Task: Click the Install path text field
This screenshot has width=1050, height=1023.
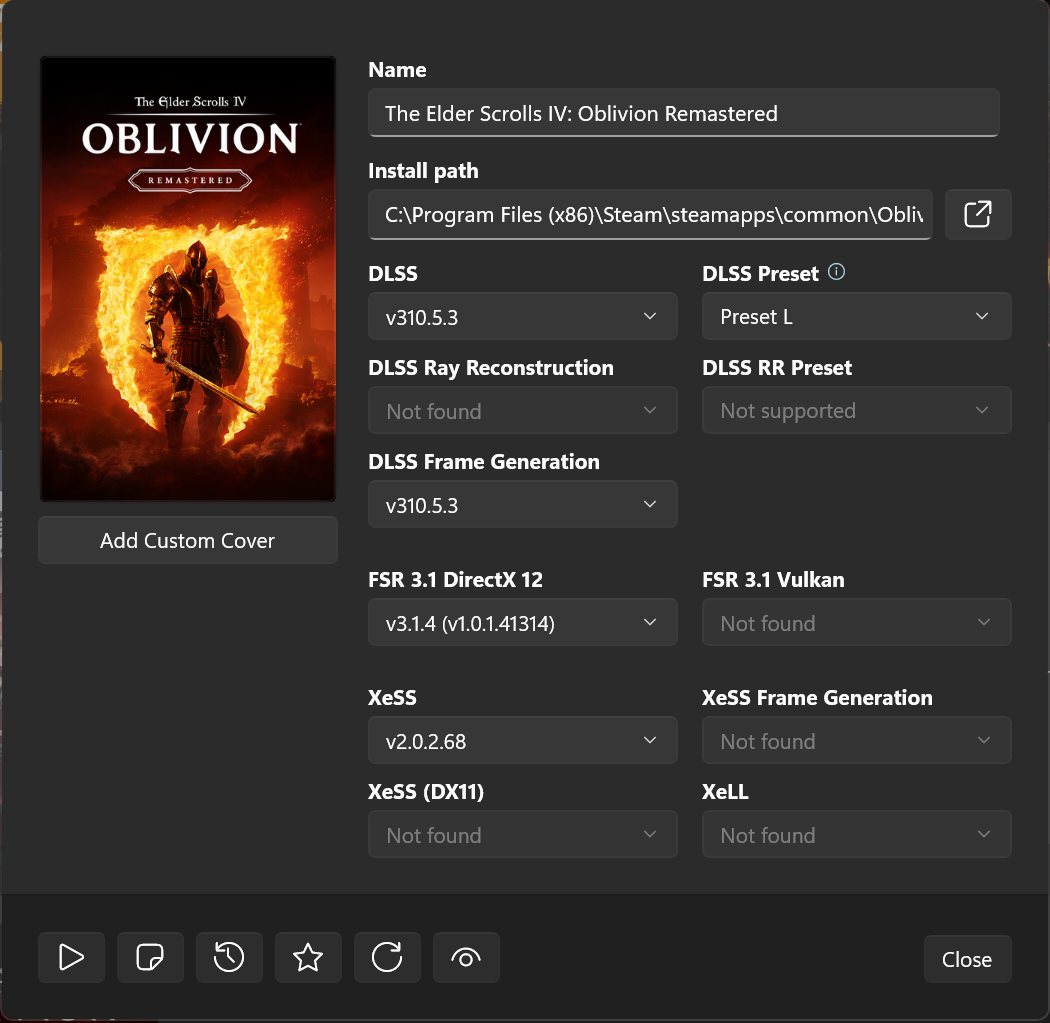Action: coord(650,214)
